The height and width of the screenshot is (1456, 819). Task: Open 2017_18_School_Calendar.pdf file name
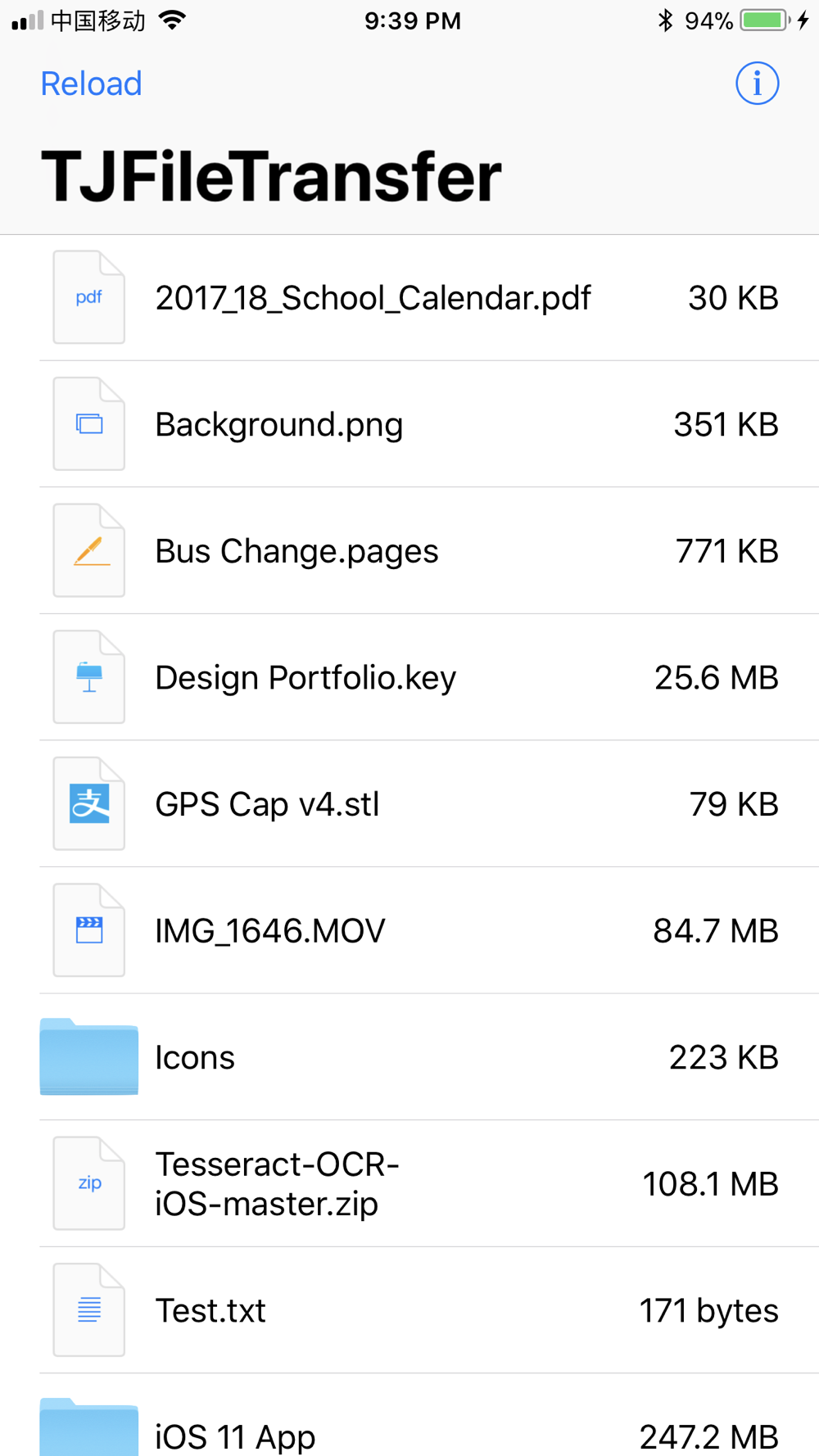[373, 298]
